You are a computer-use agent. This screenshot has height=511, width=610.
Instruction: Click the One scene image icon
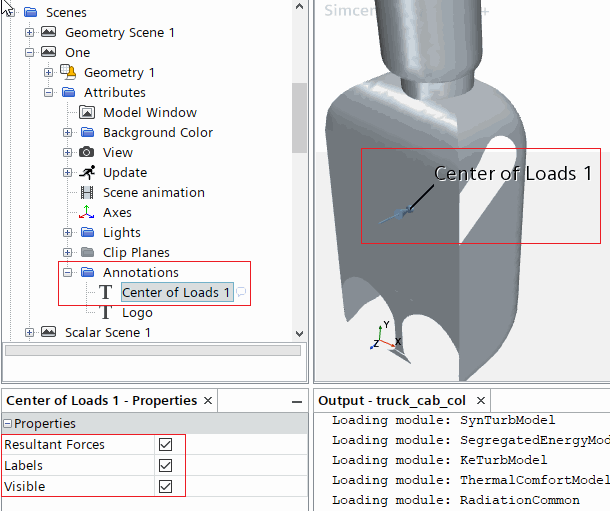click(x=49, y=52)
